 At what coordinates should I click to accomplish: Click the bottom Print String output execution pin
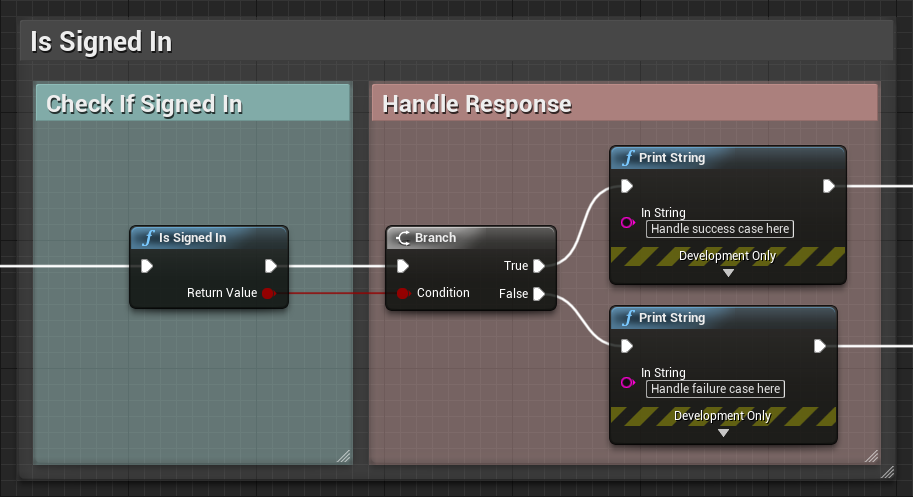click(820, 346)
